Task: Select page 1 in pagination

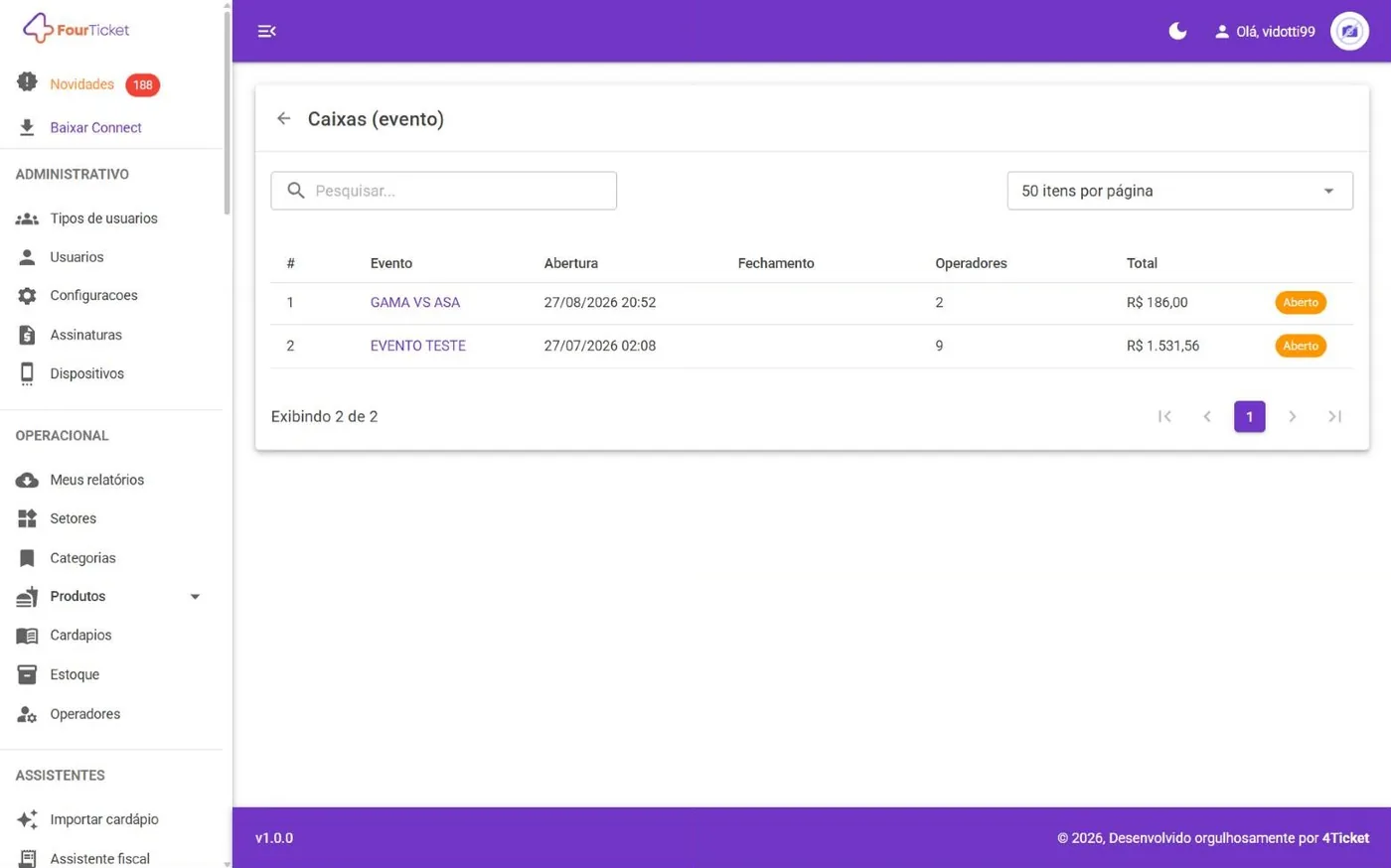Action: pyautogui.click(x=1249, y=416)
